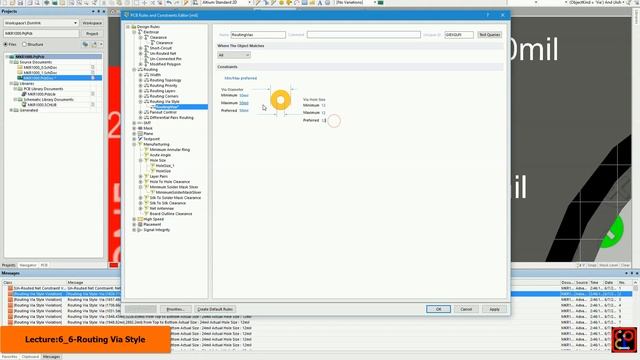The height and width of the screenshot is (360, 640).
Task: Click the Apply button in rules dialog
Action: click(494, 309)
